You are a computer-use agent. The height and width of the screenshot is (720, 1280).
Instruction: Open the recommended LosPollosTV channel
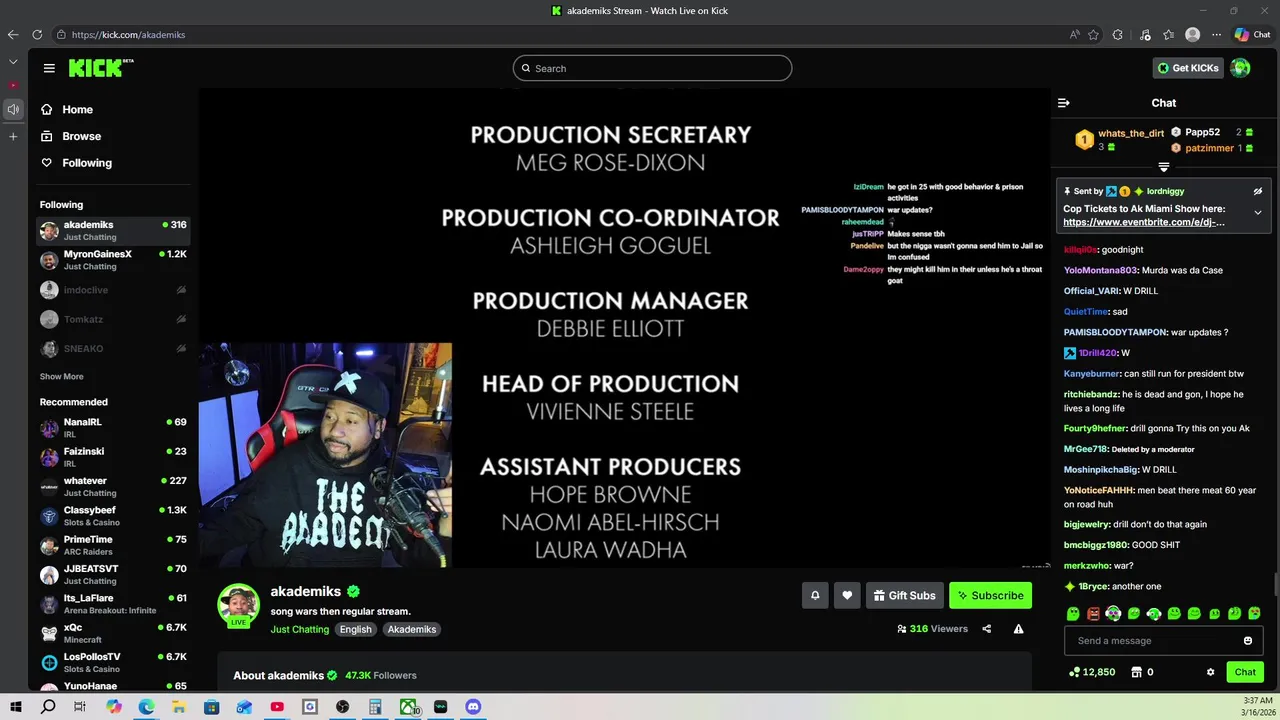pyautogui.click(x=113, y=662)
